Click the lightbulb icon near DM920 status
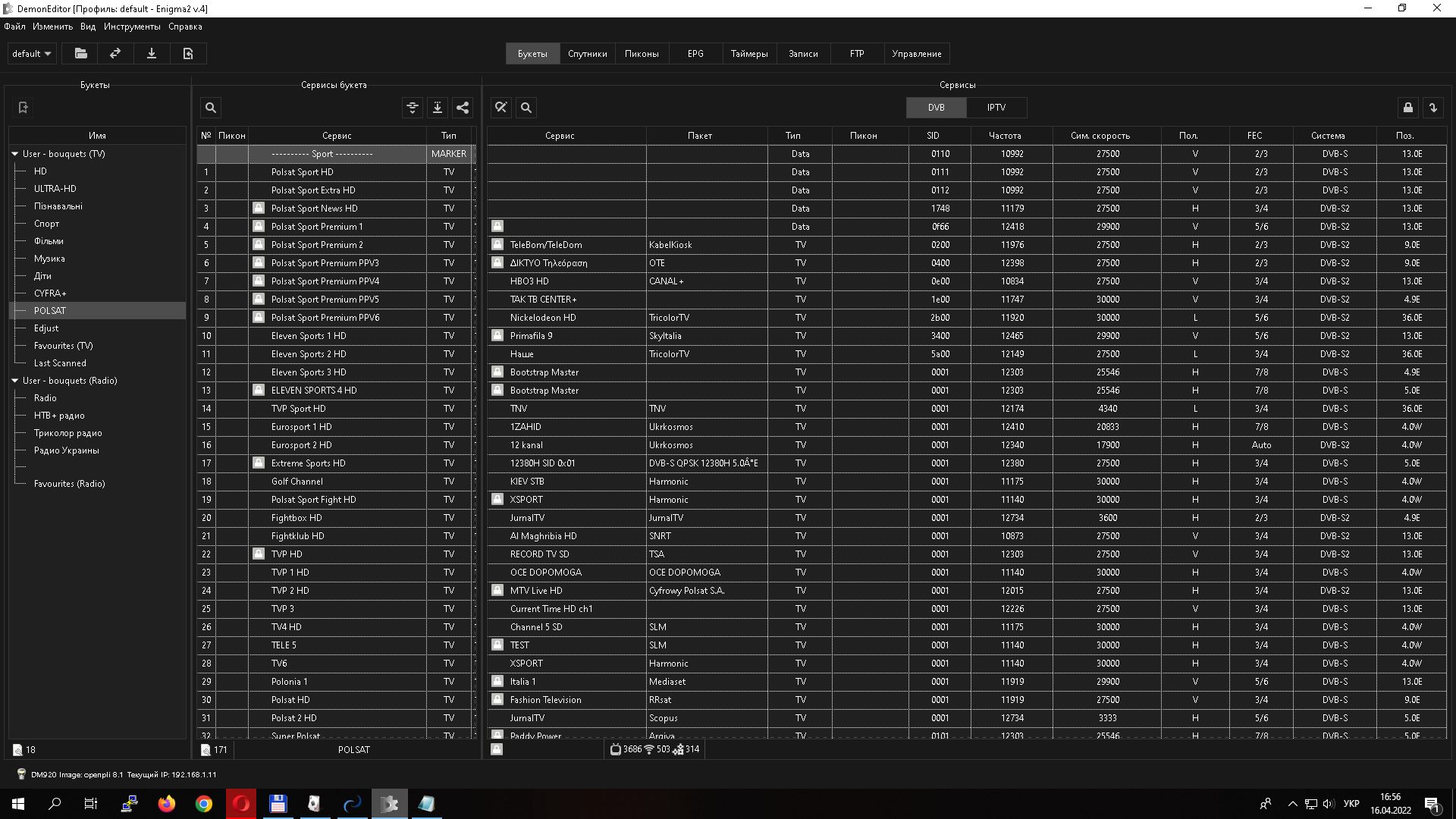This screenshot has width=1456, height=819. tap(21, 774)
